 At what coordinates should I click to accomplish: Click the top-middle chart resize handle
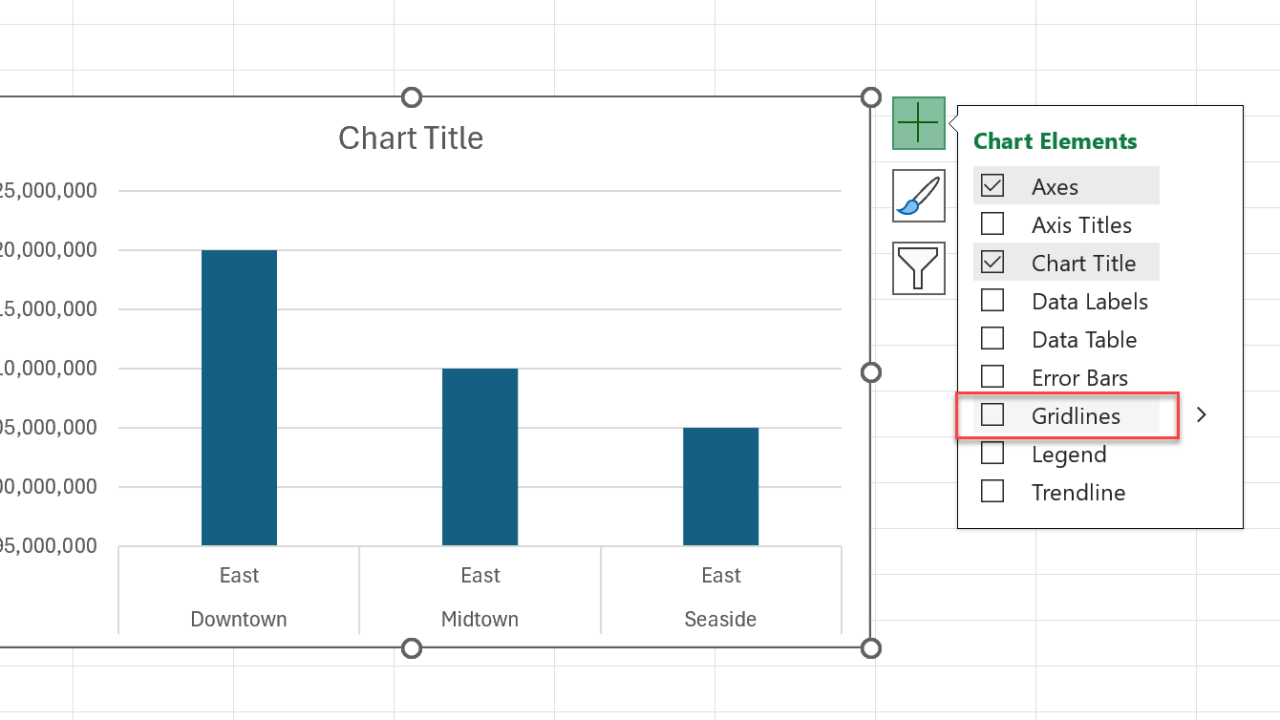click(x=411, y=97)
